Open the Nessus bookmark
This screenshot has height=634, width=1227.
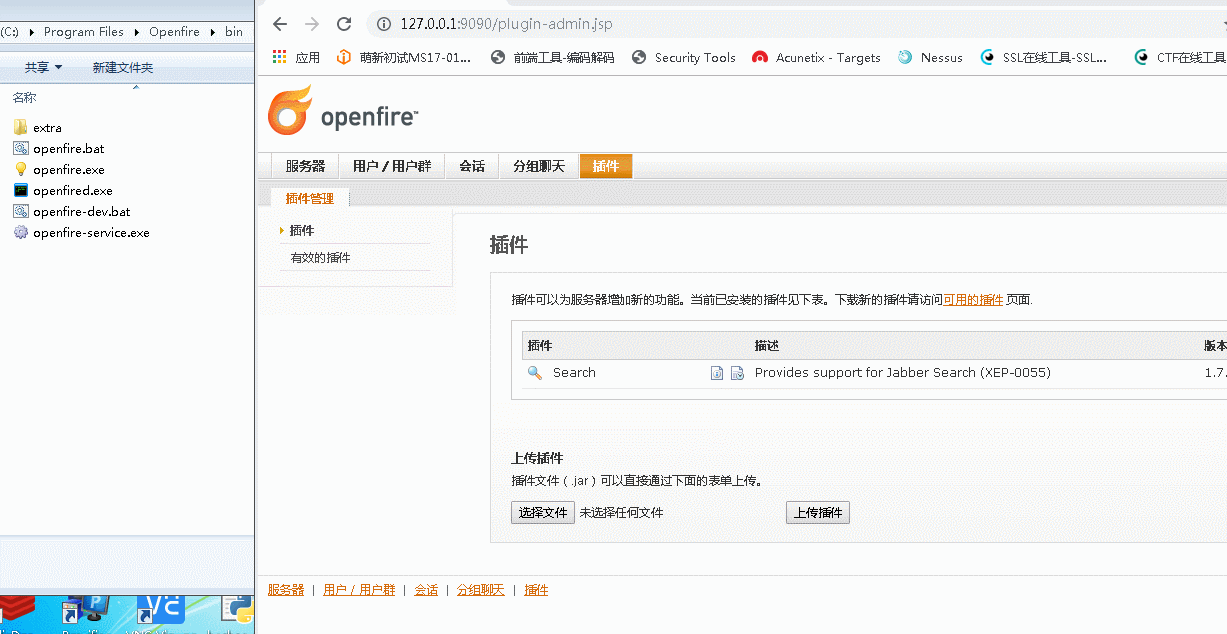[x=930, y=58]
